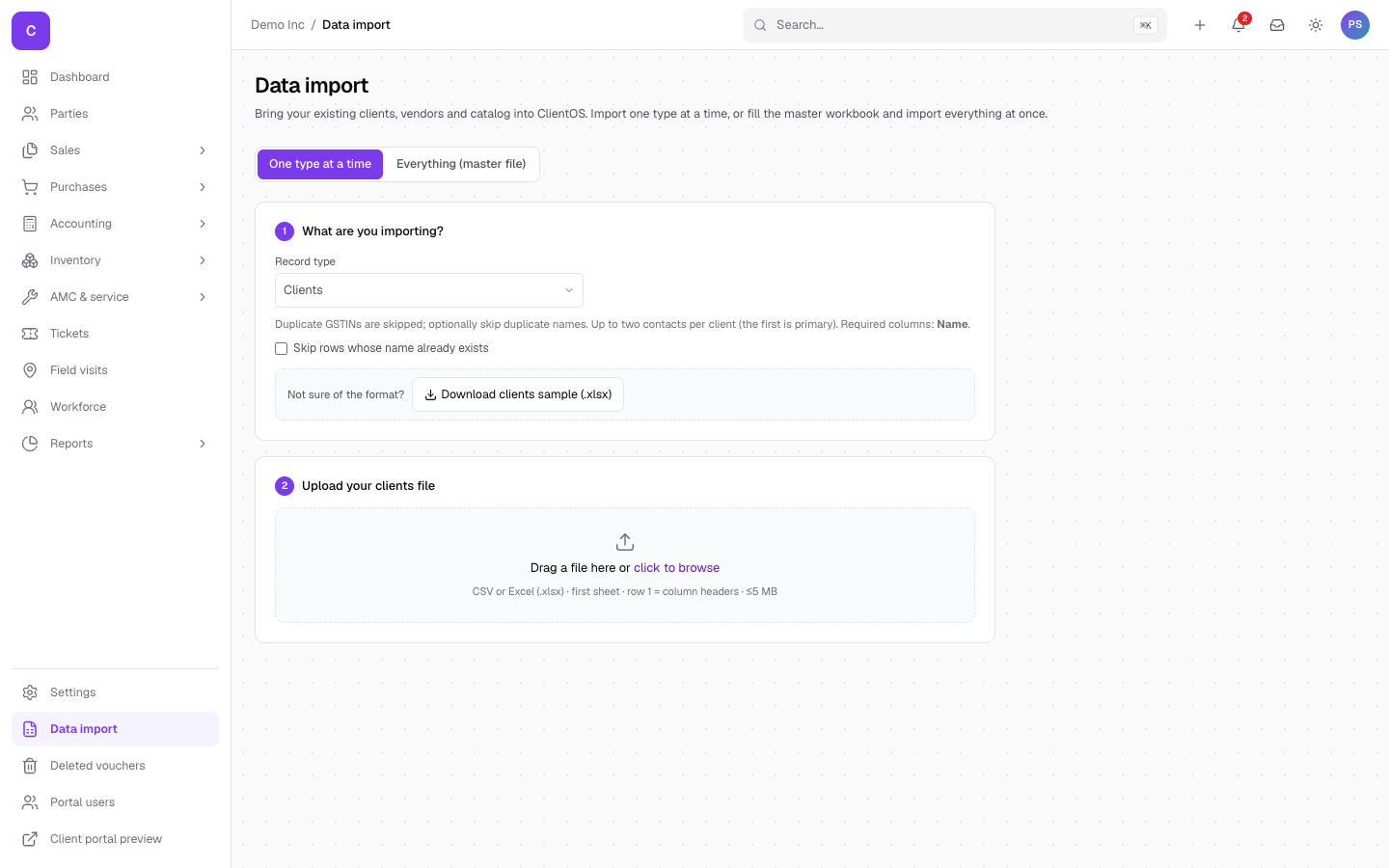
Task: Expand the AMC & service submenu chevron
Action: 203,297
